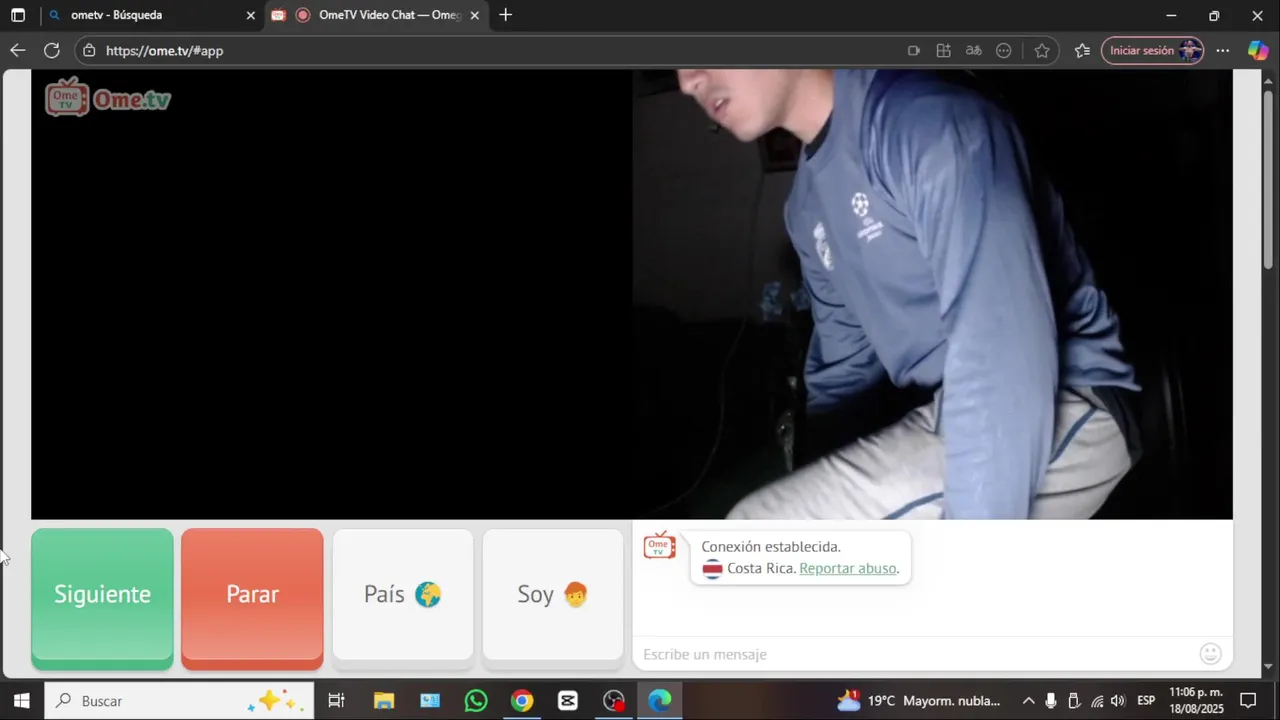
Task: Click the Costa Rica country text
Action: [761, 568]
